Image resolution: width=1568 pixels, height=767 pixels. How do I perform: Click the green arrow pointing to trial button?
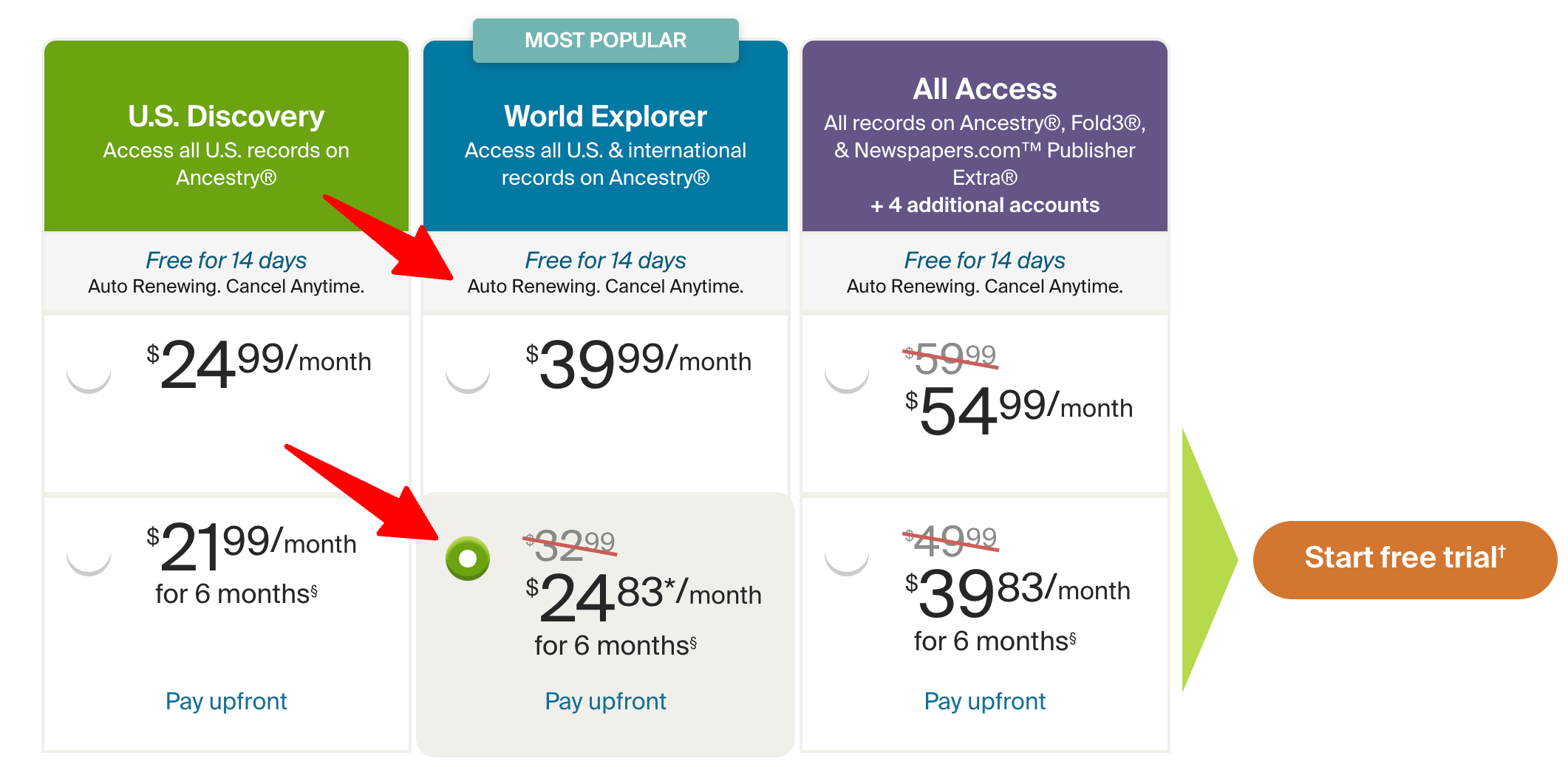1209,559
